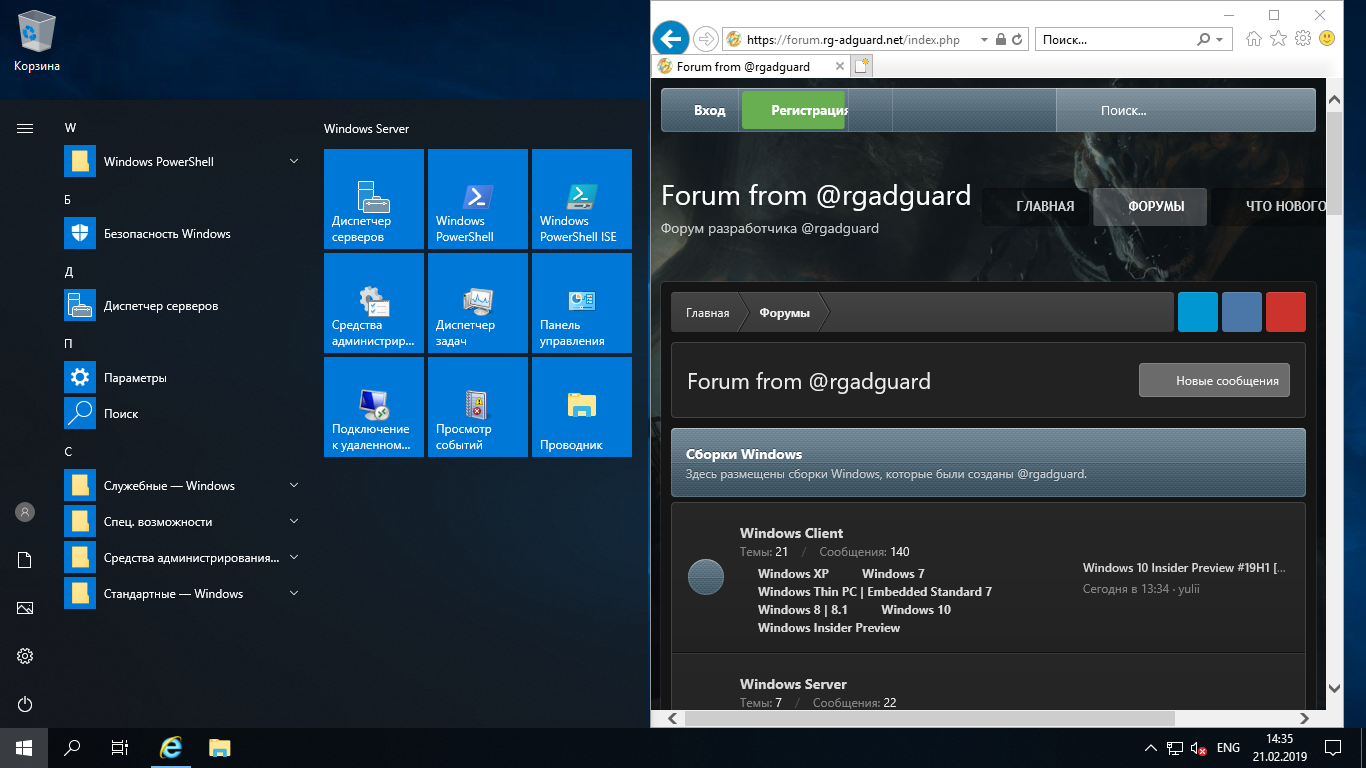Viewport: 1366px width, 768px height.
Task: Open the Подключение к удаленному рабочему столу tile
Action: tap(374, 407)
